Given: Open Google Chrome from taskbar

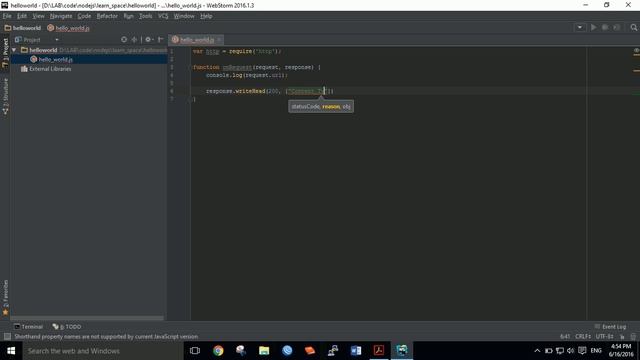Looking at the screenshot, I should (x=218, y=351).
